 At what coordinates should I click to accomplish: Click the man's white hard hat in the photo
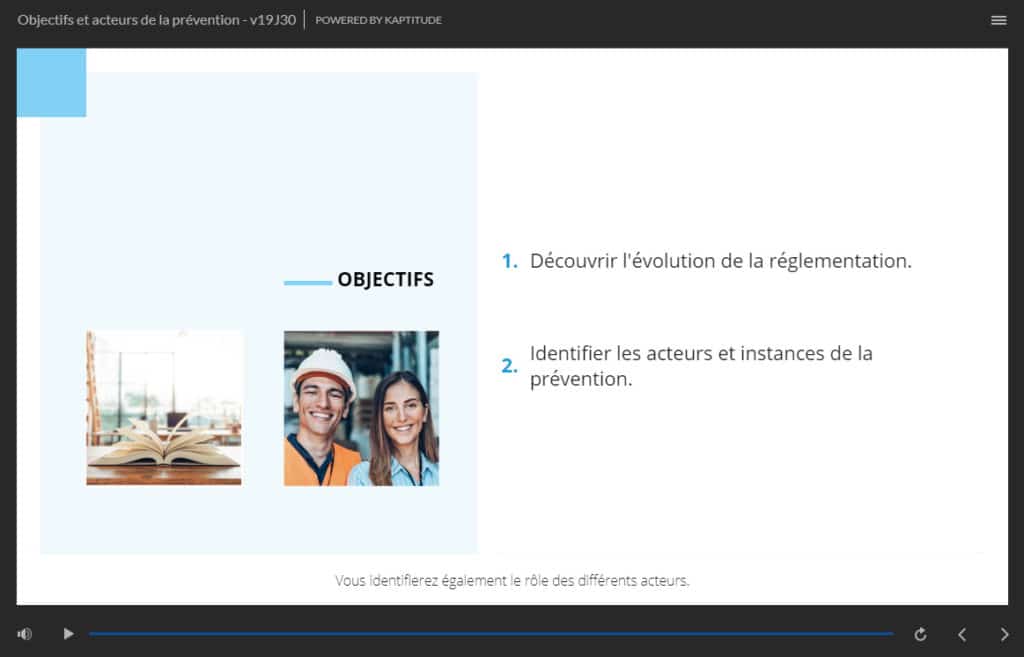tap(323, 366)
